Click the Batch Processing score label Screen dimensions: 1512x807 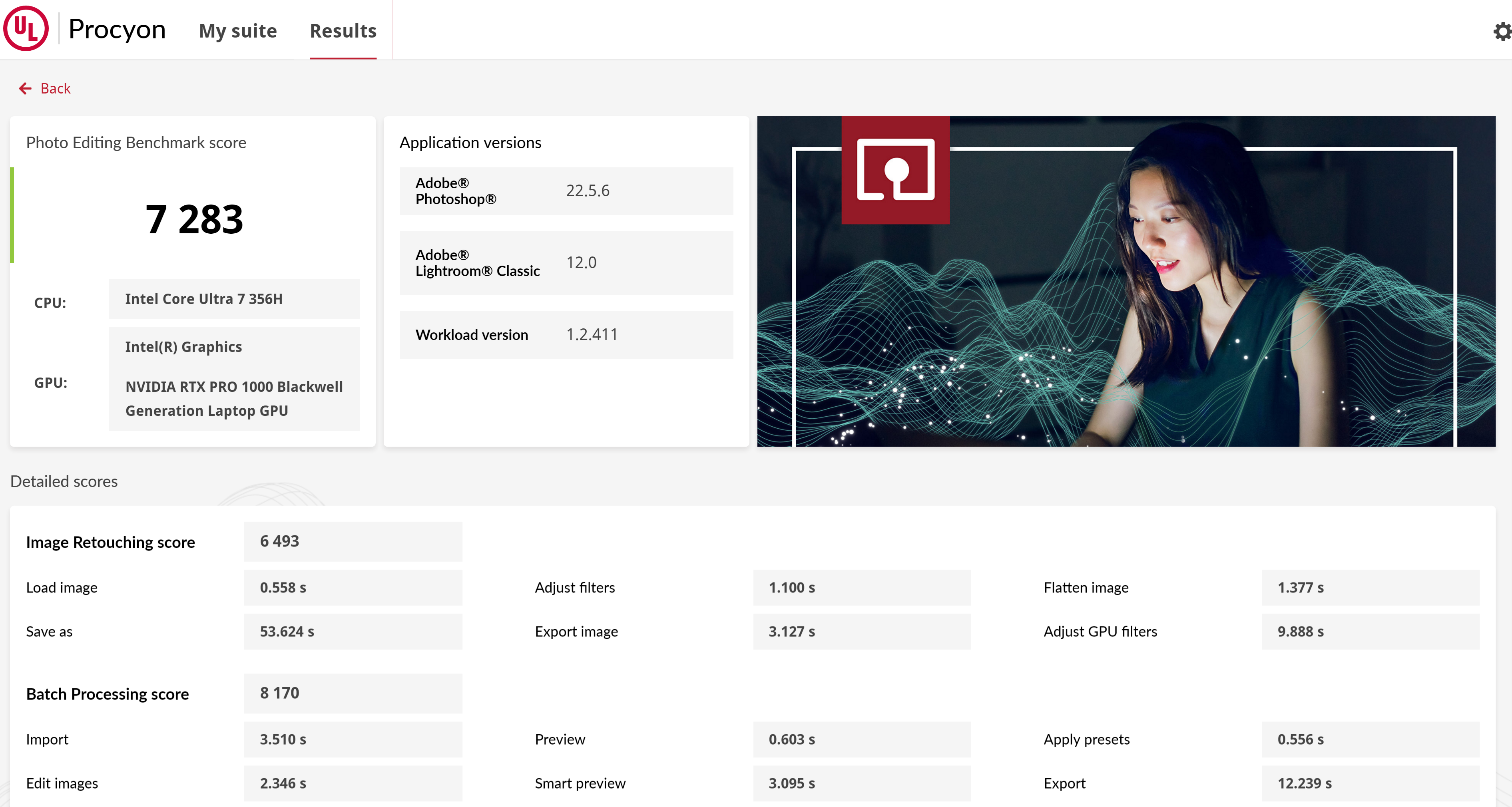click(108, 694)
